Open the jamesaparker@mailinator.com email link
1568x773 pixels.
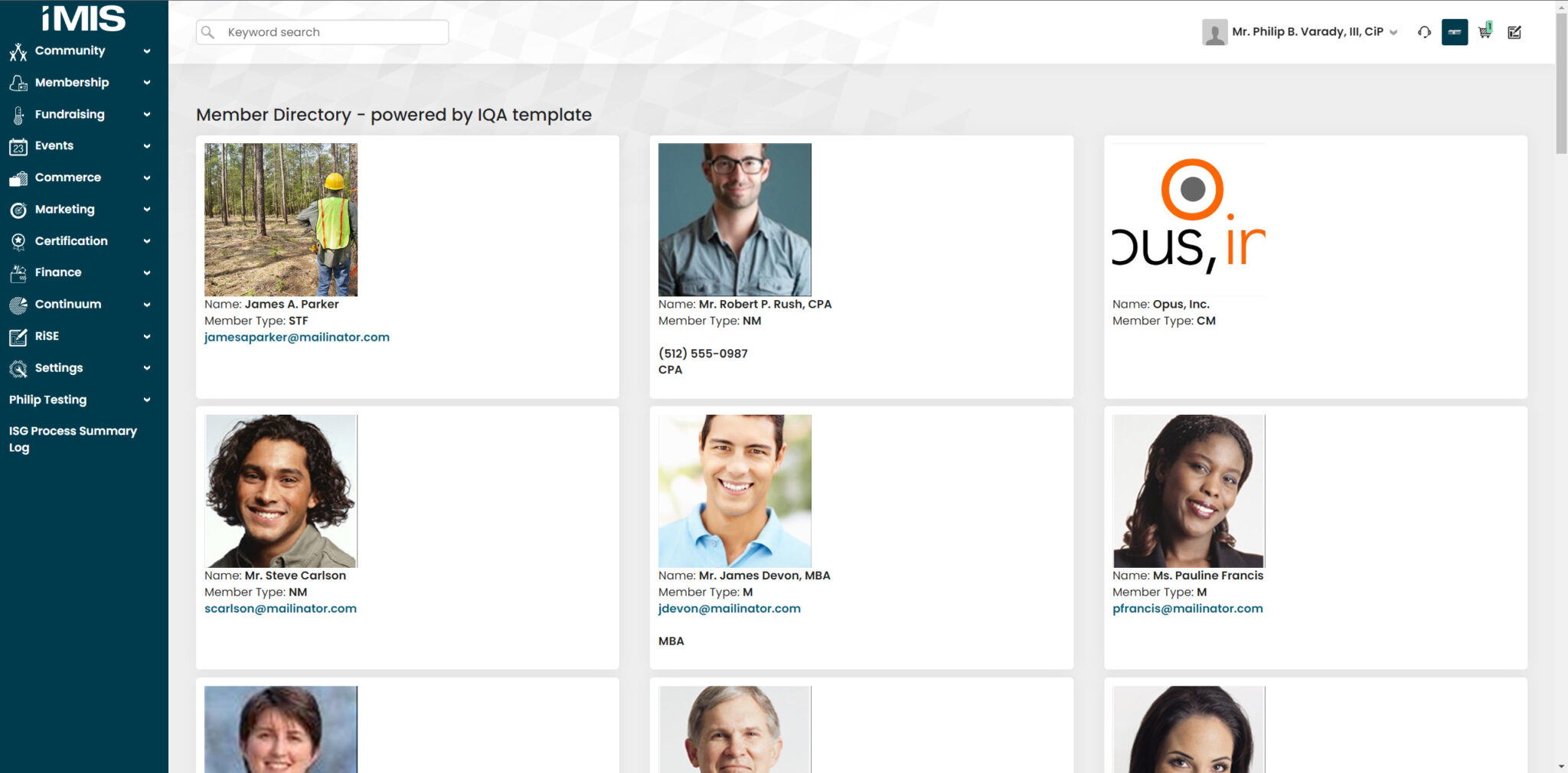click(x=297, y=337)
